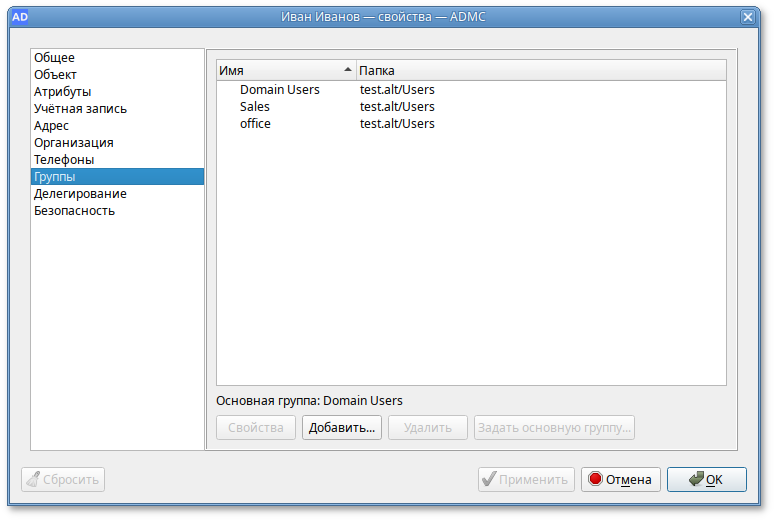The image size is (774, 520).
Task: Switch to the Атрибуты section
Action: coord(62,92)
